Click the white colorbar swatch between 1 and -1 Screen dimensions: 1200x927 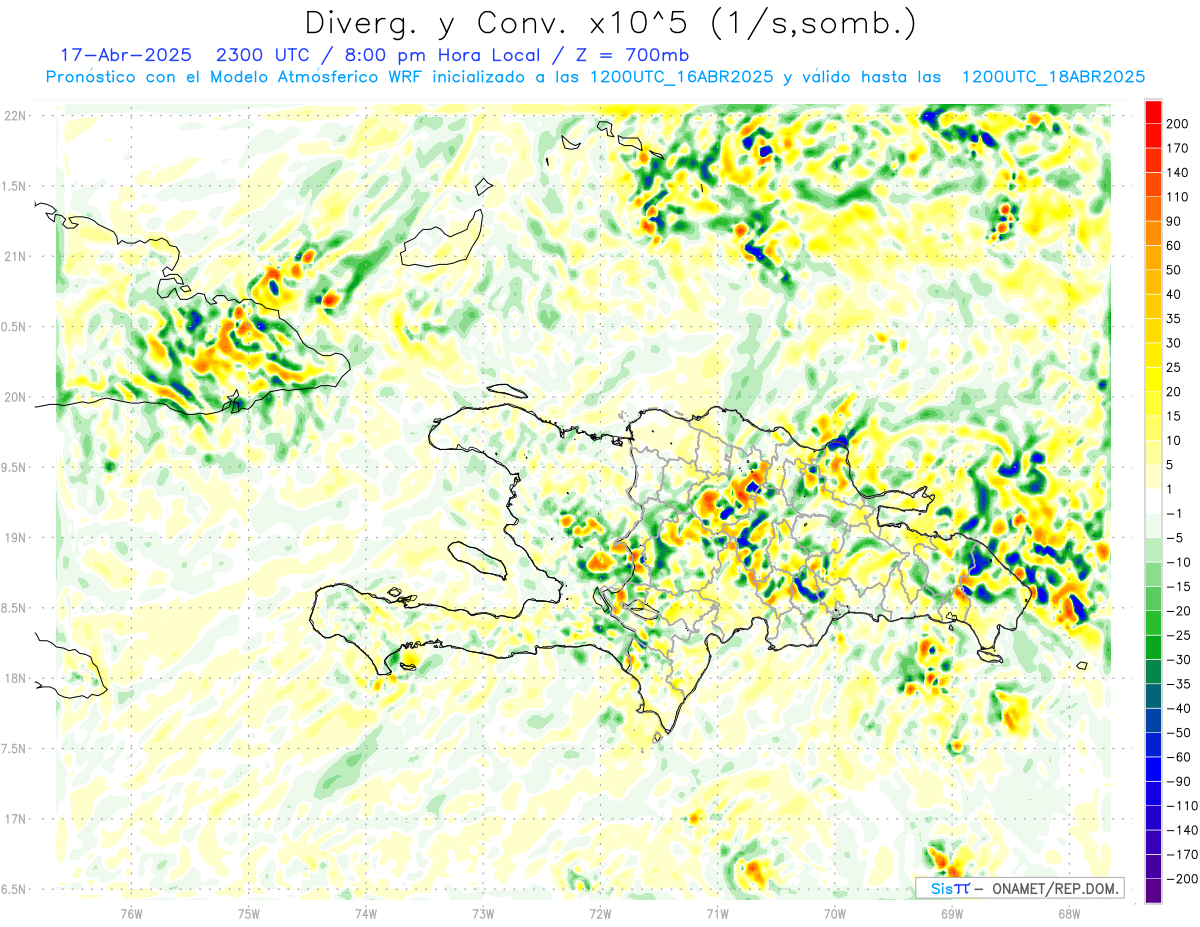coord(1153,501)
